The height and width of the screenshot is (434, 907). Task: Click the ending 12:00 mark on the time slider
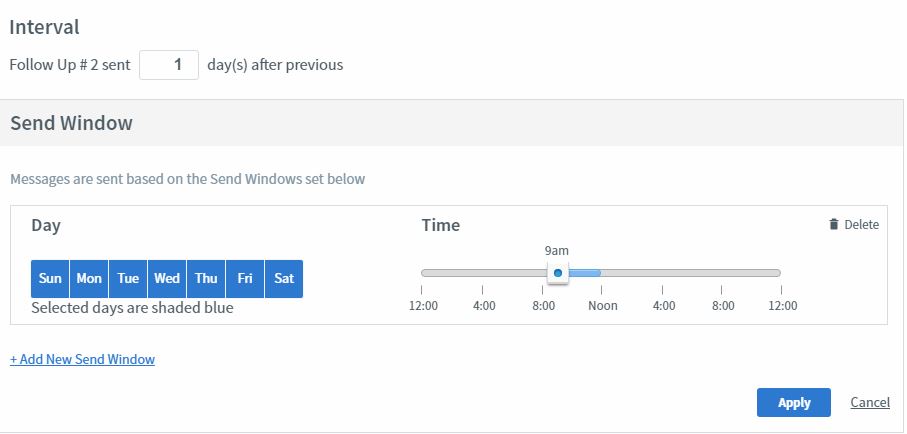779,273
